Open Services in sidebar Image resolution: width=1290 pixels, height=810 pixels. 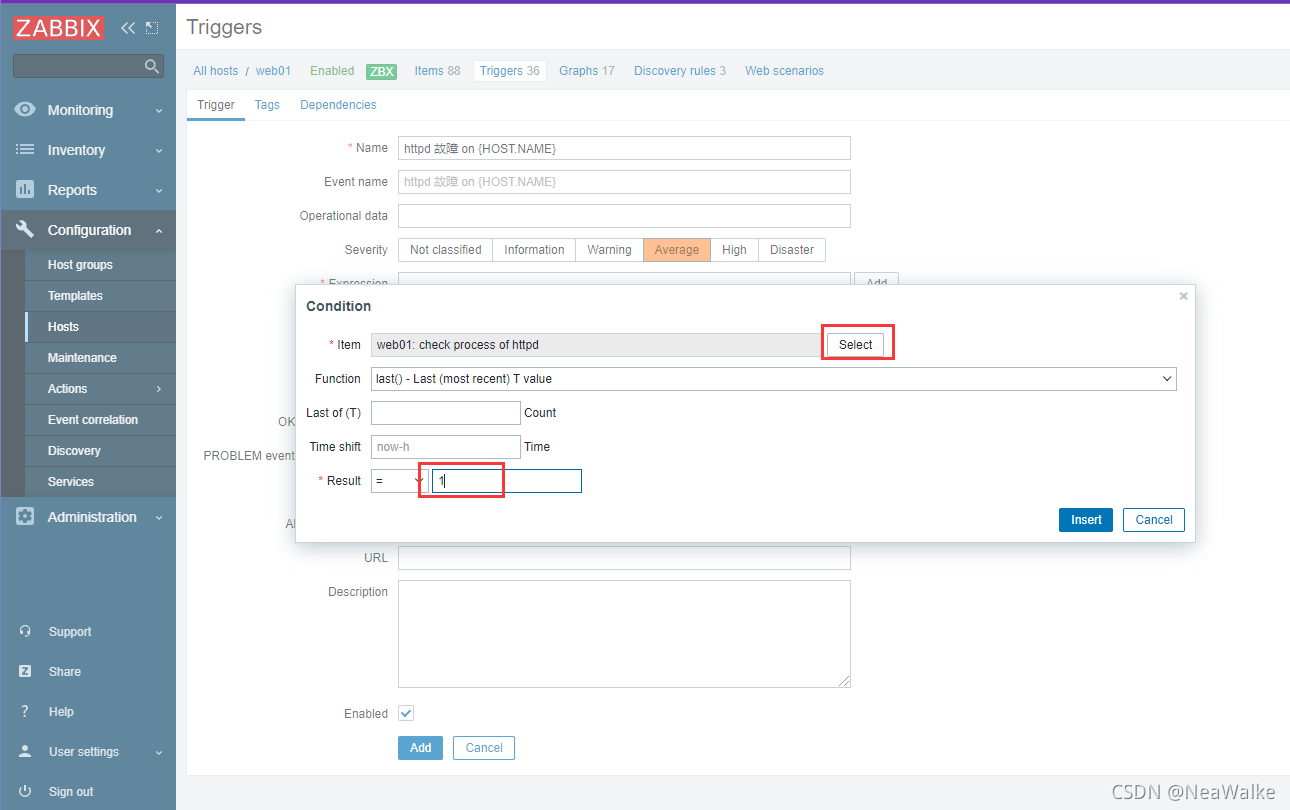point(100,482)
